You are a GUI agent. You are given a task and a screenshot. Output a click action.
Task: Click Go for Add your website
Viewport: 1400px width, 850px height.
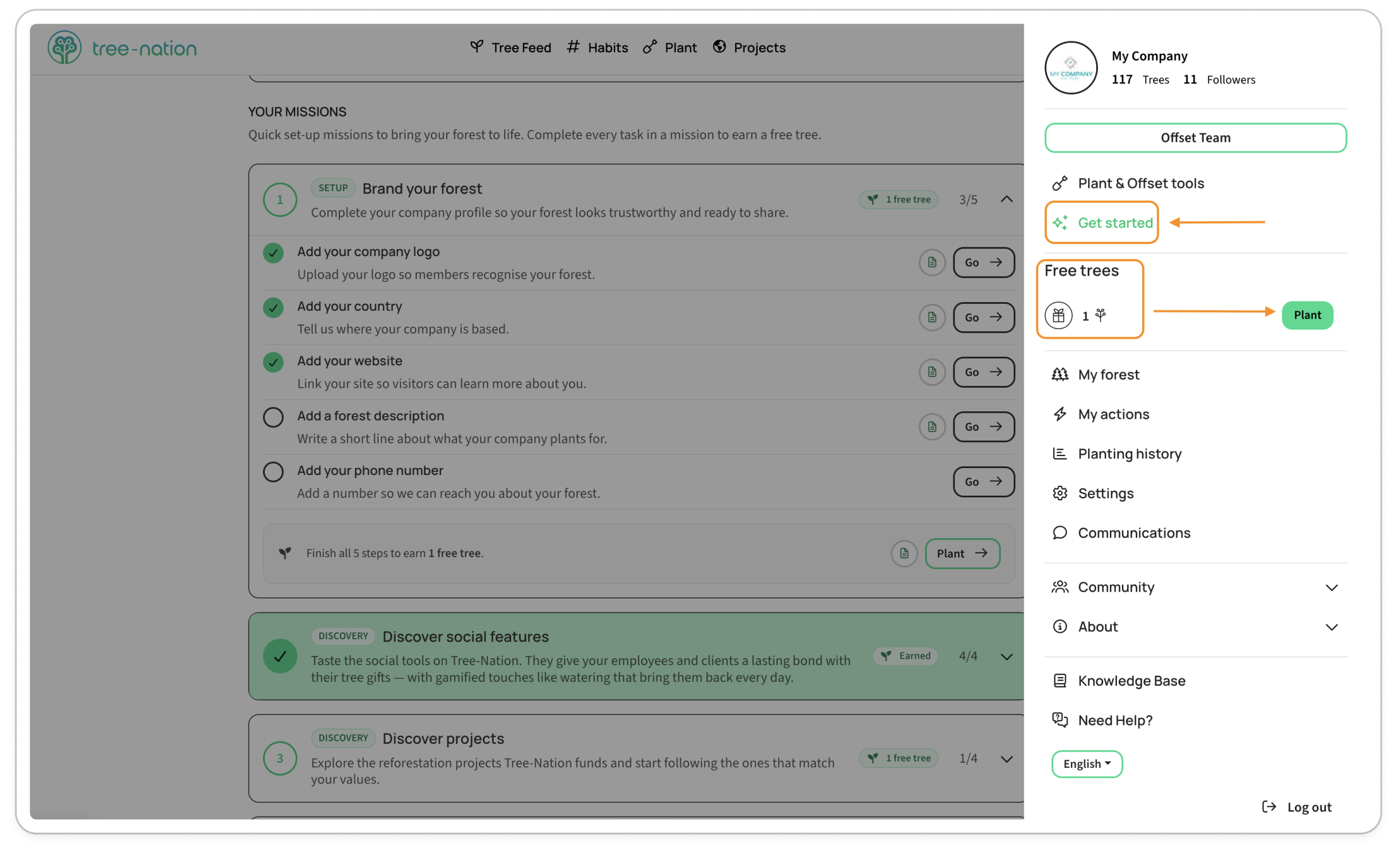[x=983, y=372]
